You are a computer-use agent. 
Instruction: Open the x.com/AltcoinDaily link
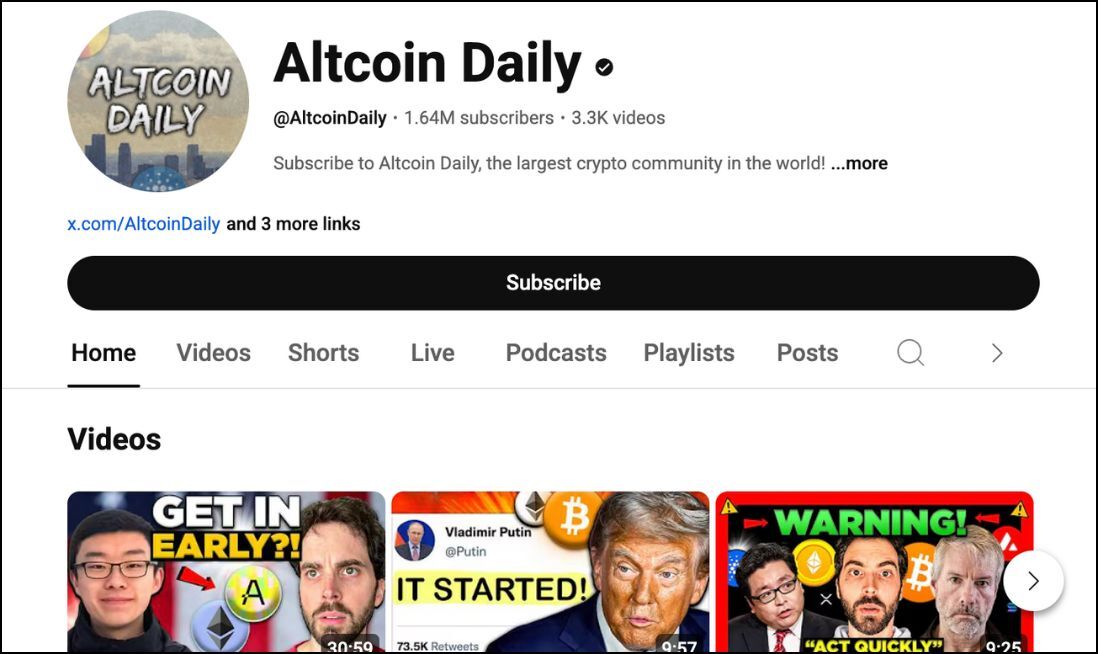[x=144, y=224]
